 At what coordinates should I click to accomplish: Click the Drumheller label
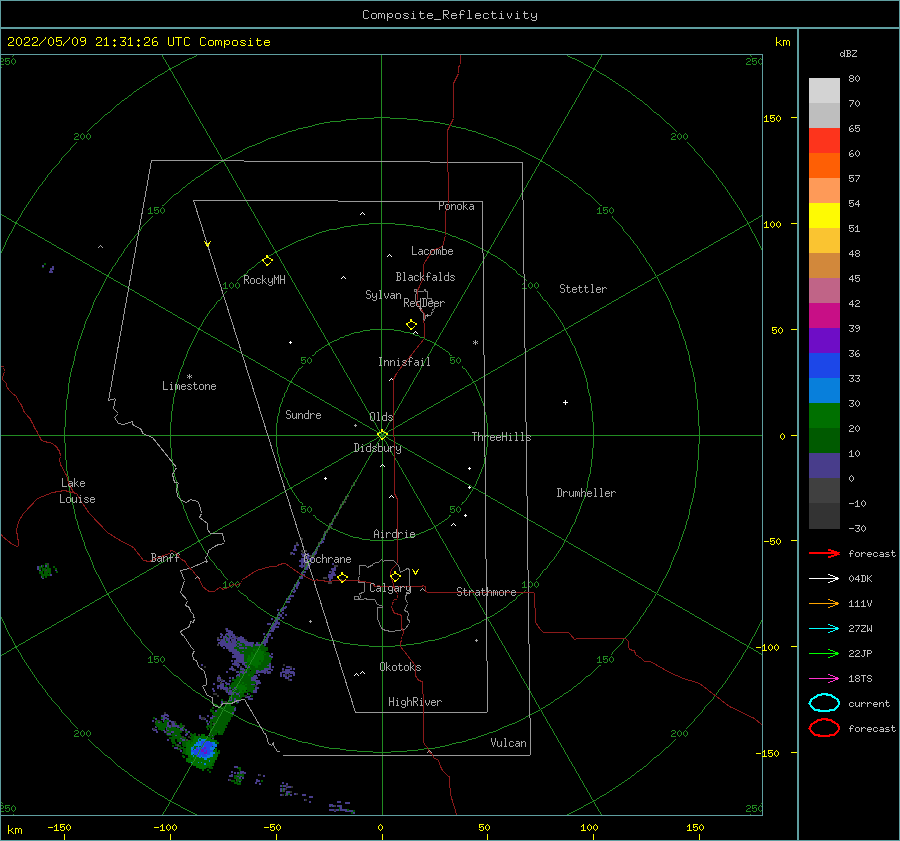586,493
